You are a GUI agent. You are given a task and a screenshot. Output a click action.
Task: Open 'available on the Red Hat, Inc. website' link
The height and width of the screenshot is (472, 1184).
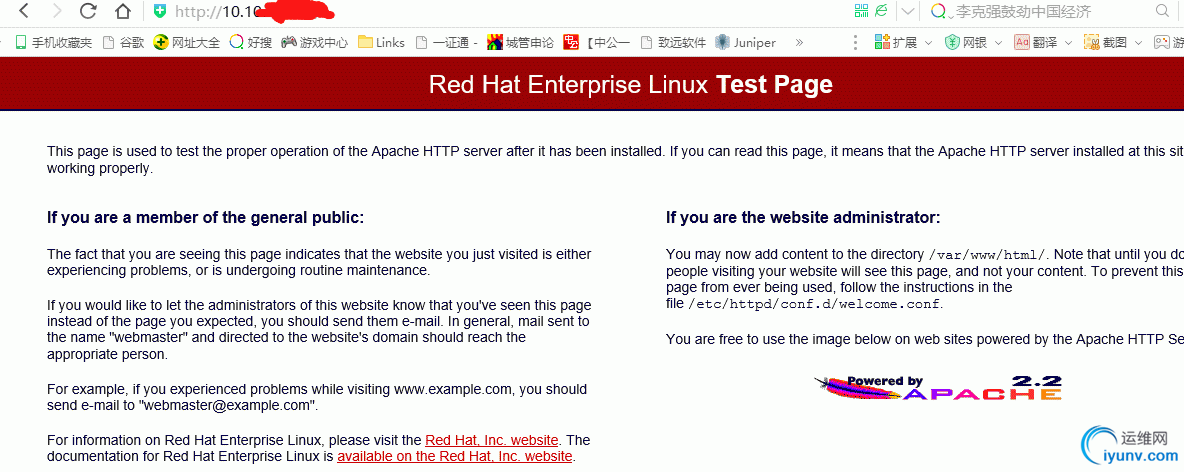[x=455, y=456]
